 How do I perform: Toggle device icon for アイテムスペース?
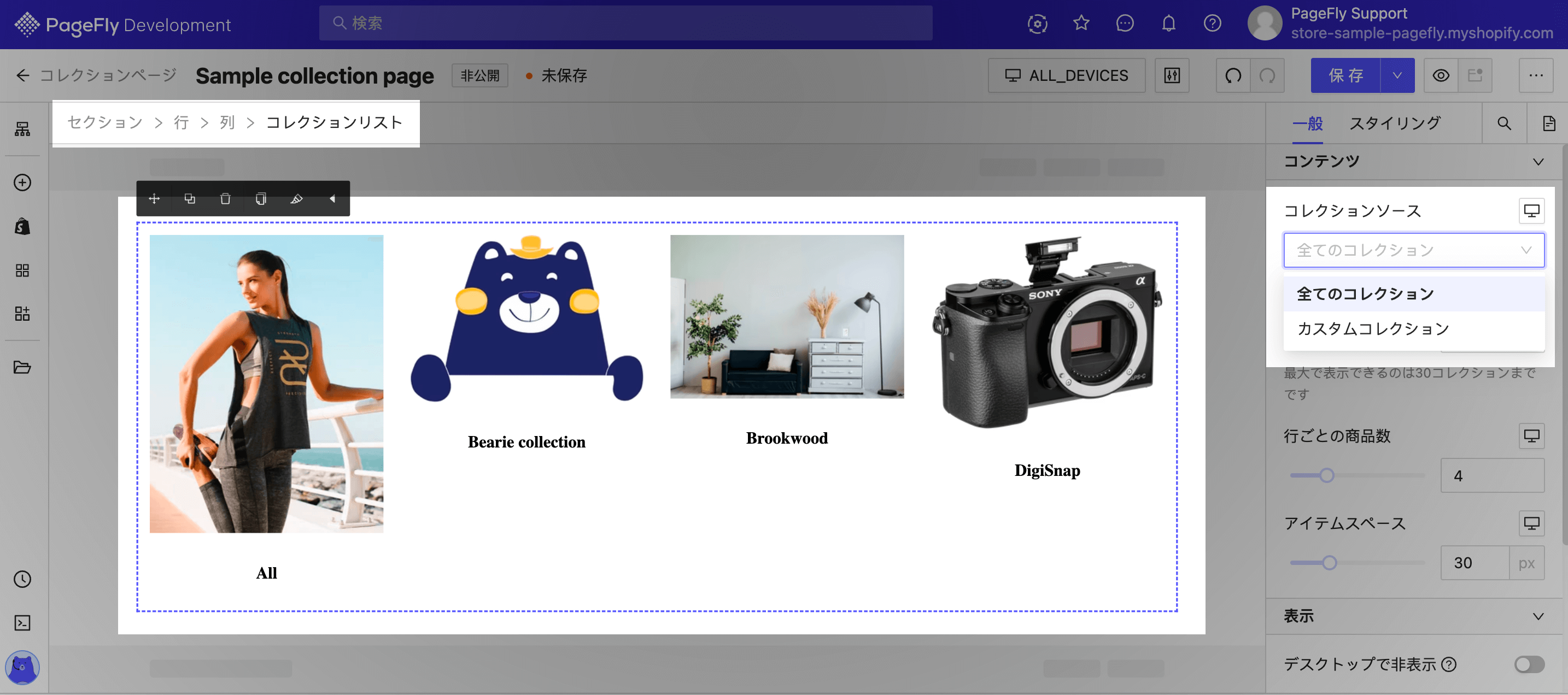(x=1531, y=523)
